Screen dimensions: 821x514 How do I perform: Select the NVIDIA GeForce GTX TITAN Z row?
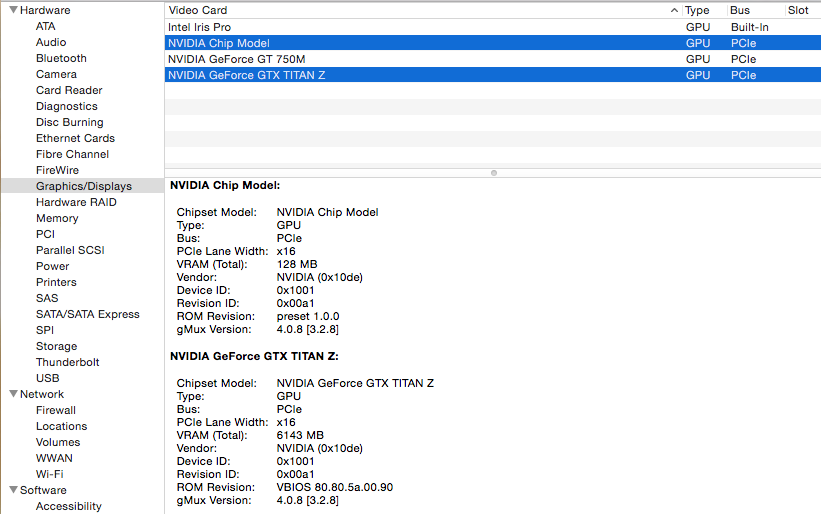click(493, 75)
